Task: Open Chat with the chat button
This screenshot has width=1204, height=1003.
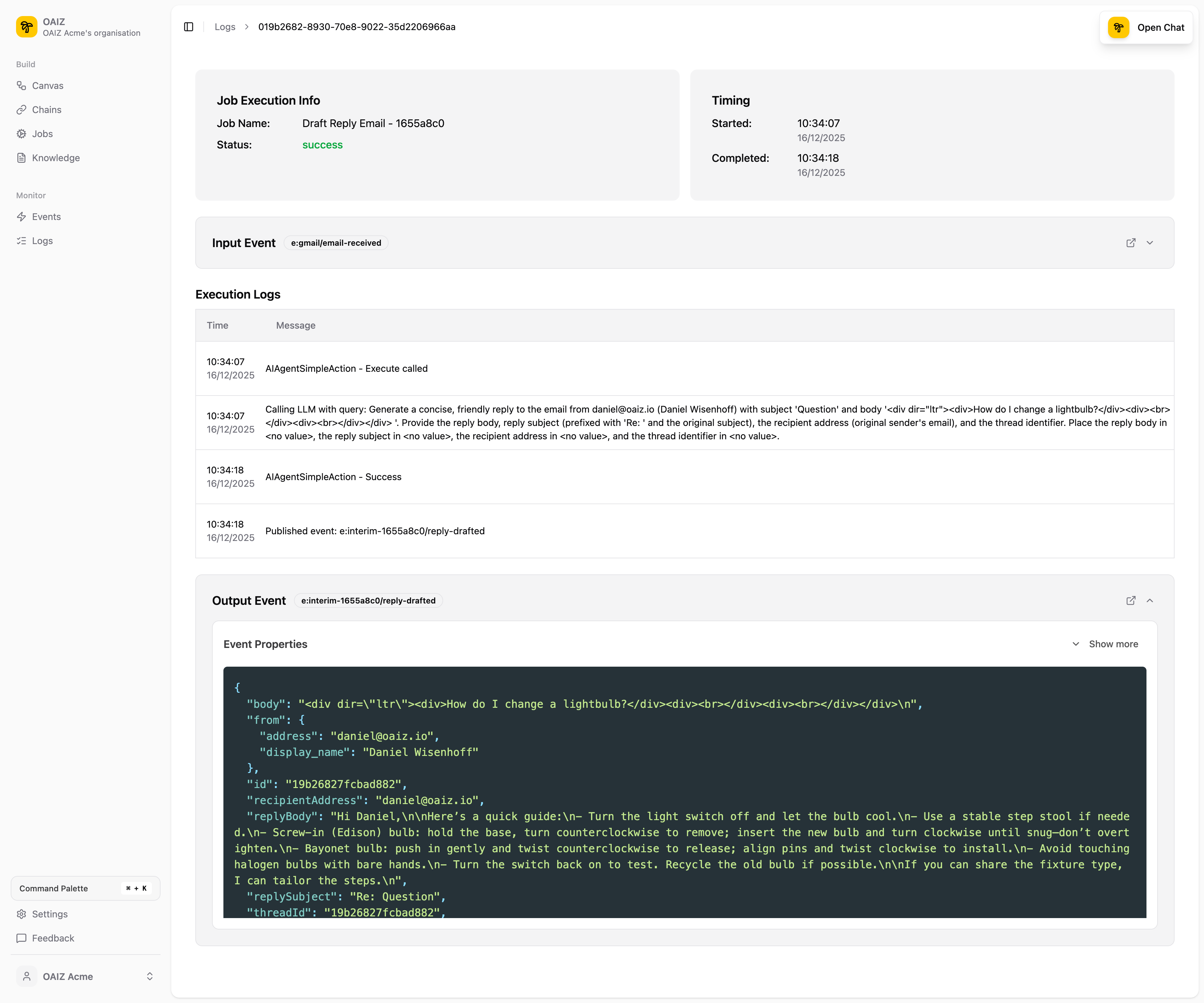Action: click(1146, 27)
